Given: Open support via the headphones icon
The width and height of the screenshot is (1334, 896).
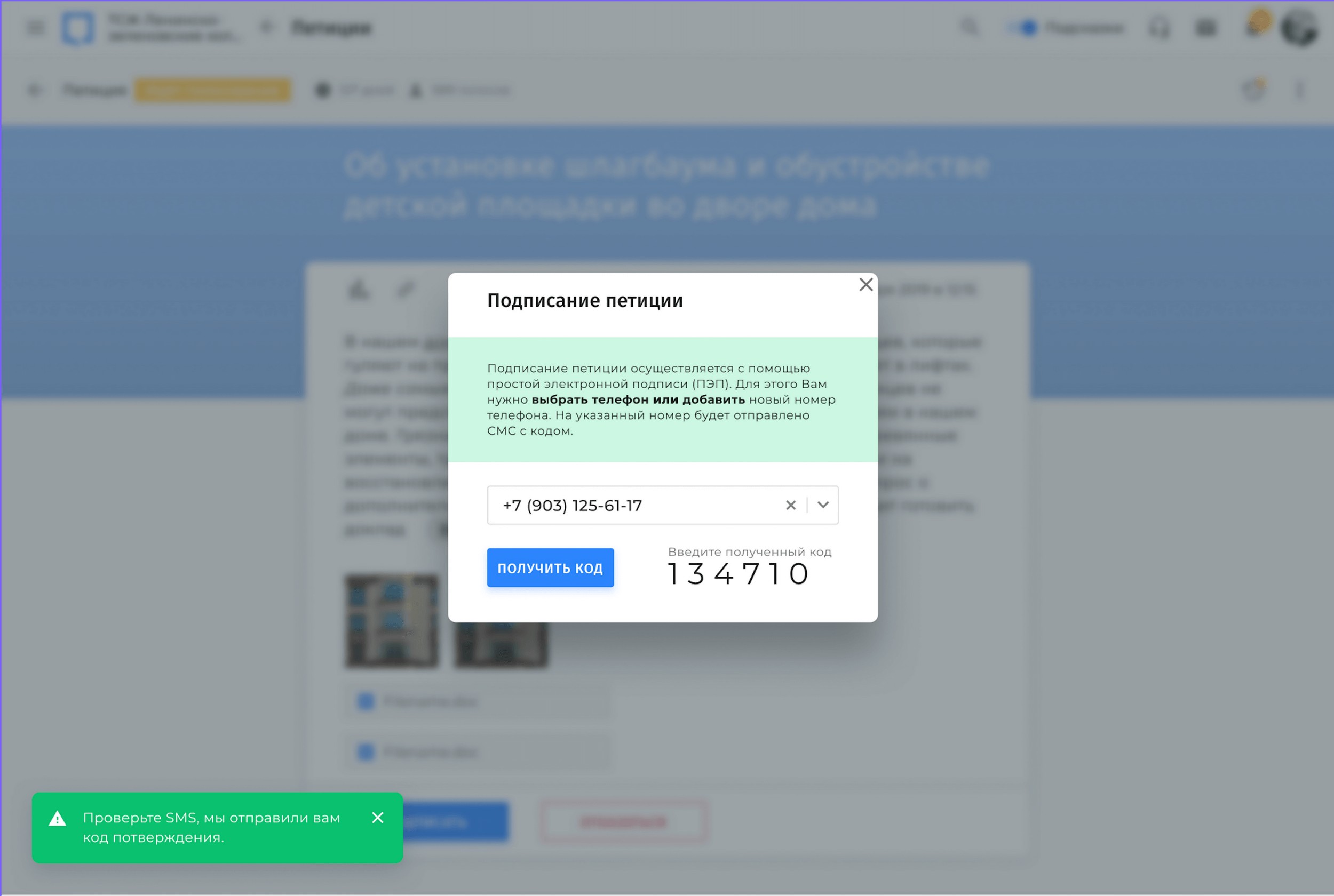Looking at the screenshot, I should 1159,27.
